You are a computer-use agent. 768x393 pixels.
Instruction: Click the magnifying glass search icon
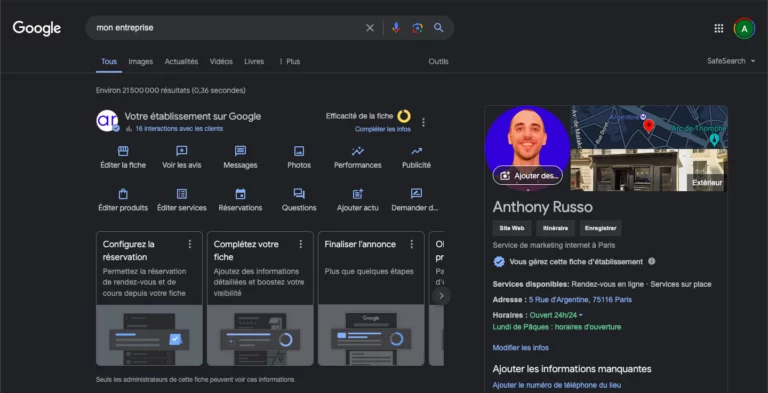438,28
